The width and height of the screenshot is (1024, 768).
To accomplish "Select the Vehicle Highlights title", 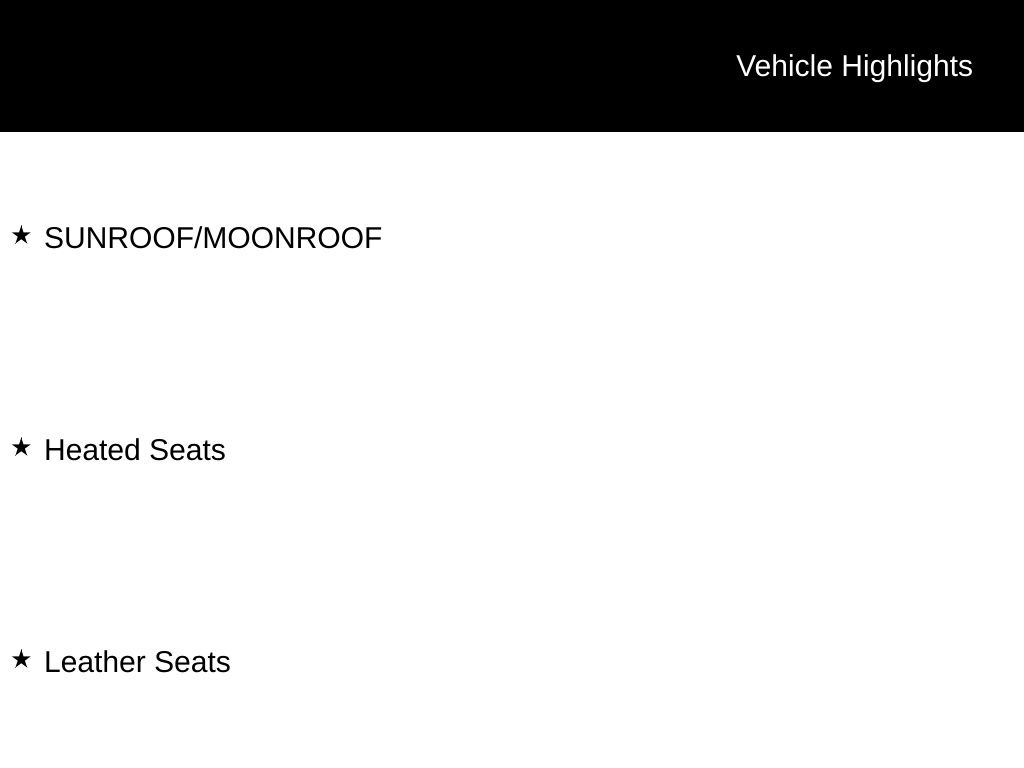I will 854,66.
